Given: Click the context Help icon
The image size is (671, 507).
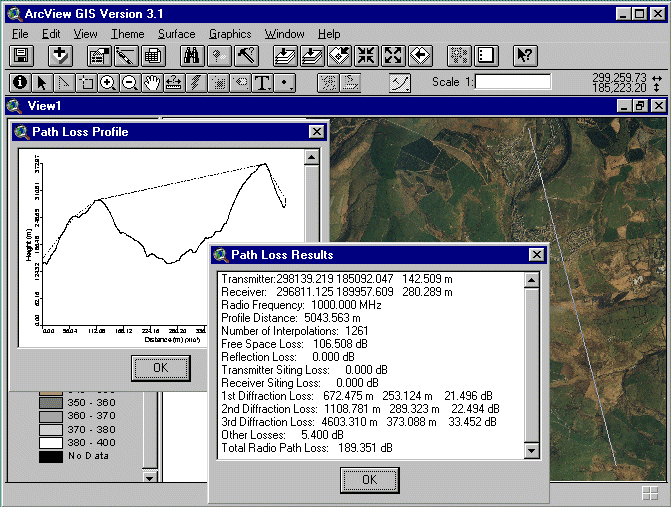Looking at the screenshot, I should [525, 56].
